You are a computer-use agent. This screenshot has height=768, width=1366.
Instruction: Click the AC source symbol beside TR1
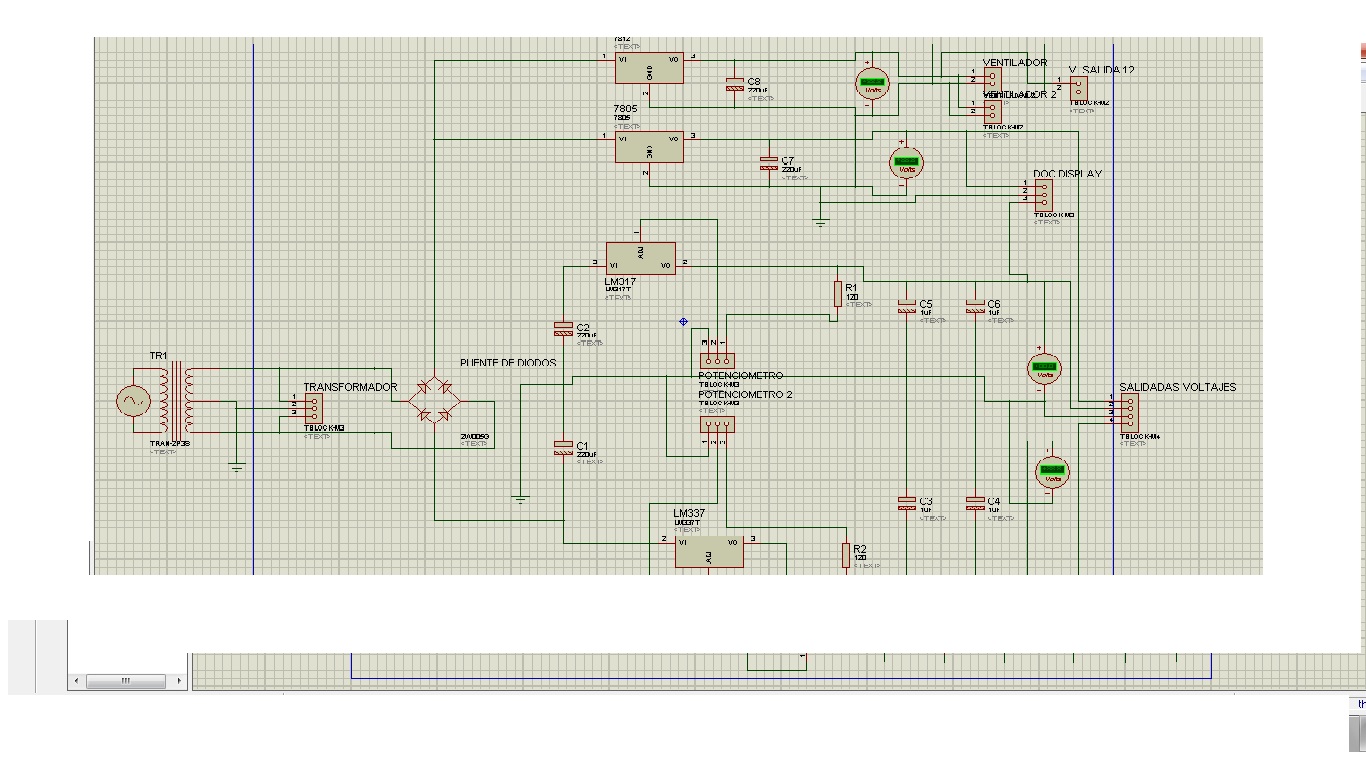(x=133, y=400)
